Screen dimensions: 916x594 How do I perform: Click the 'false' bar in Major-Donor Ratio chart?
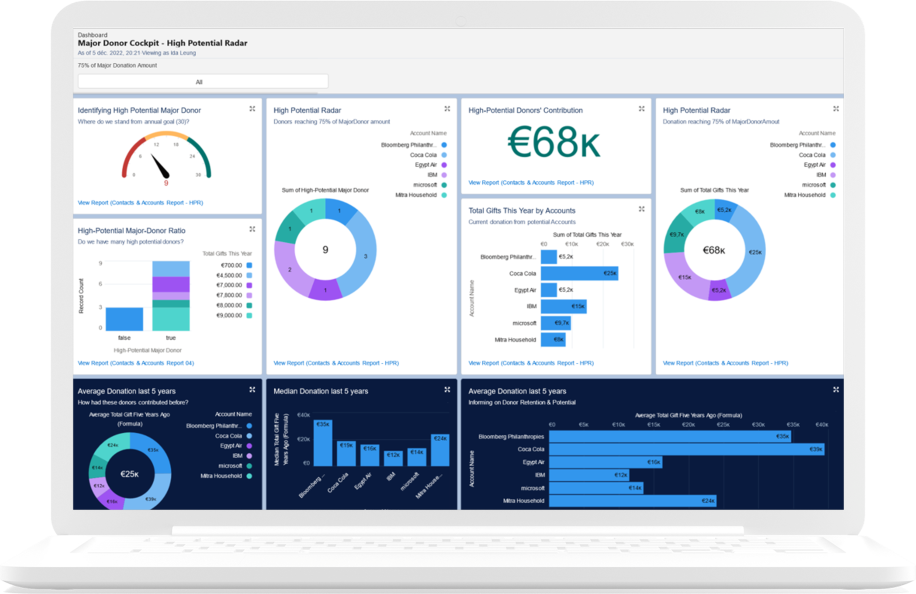tap(125, 319)
